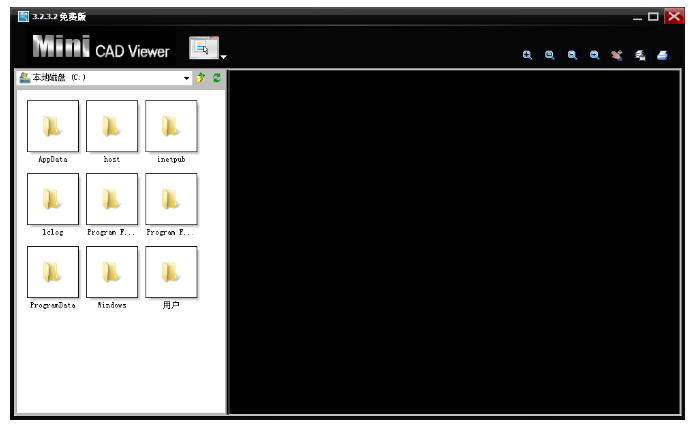The image size is (690, 424).
Task: Click the magnifier icon directly left of pan hand
Action: (595, 55)
